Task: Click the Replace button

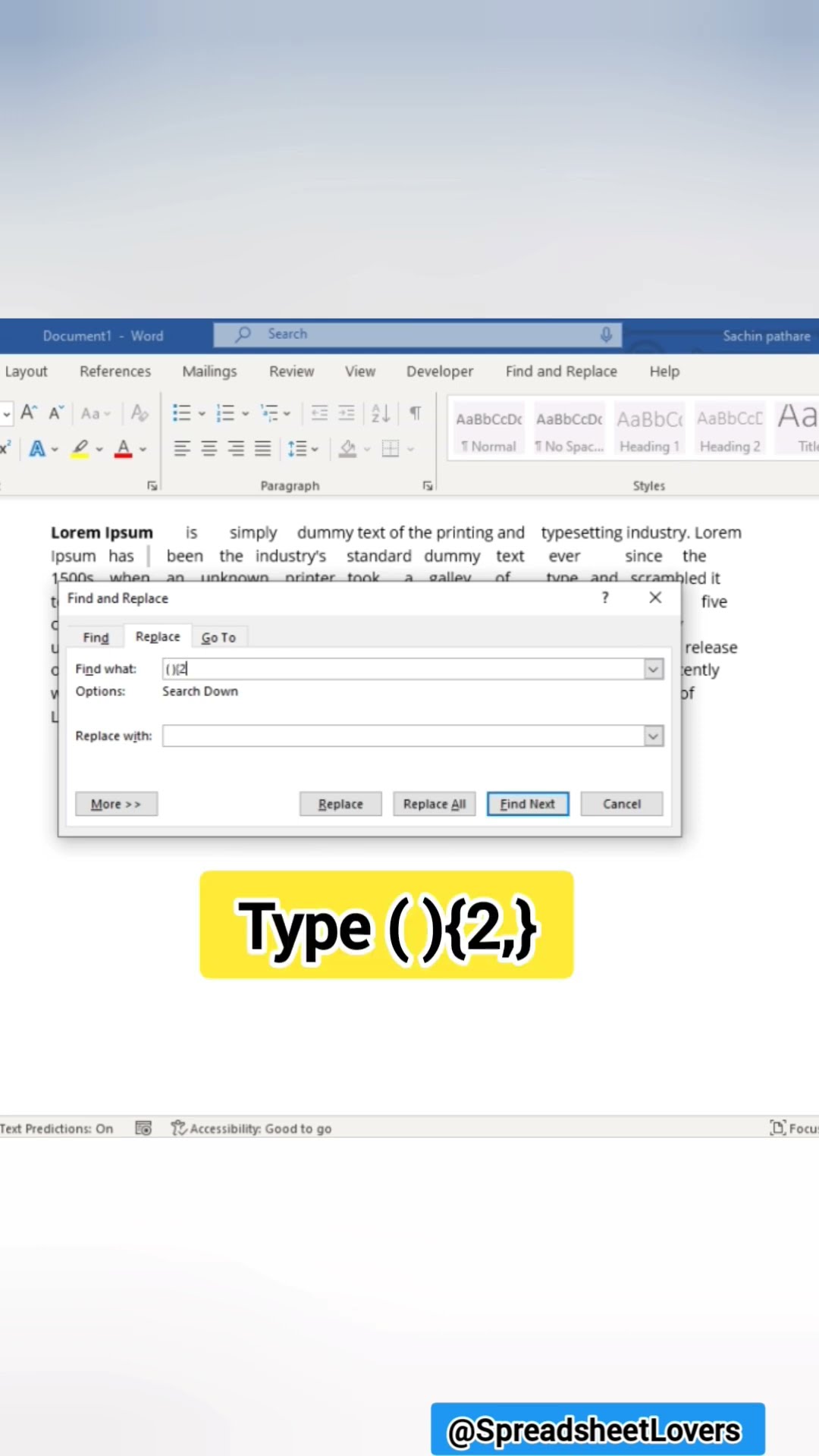Action: click(x=340, y=804)
